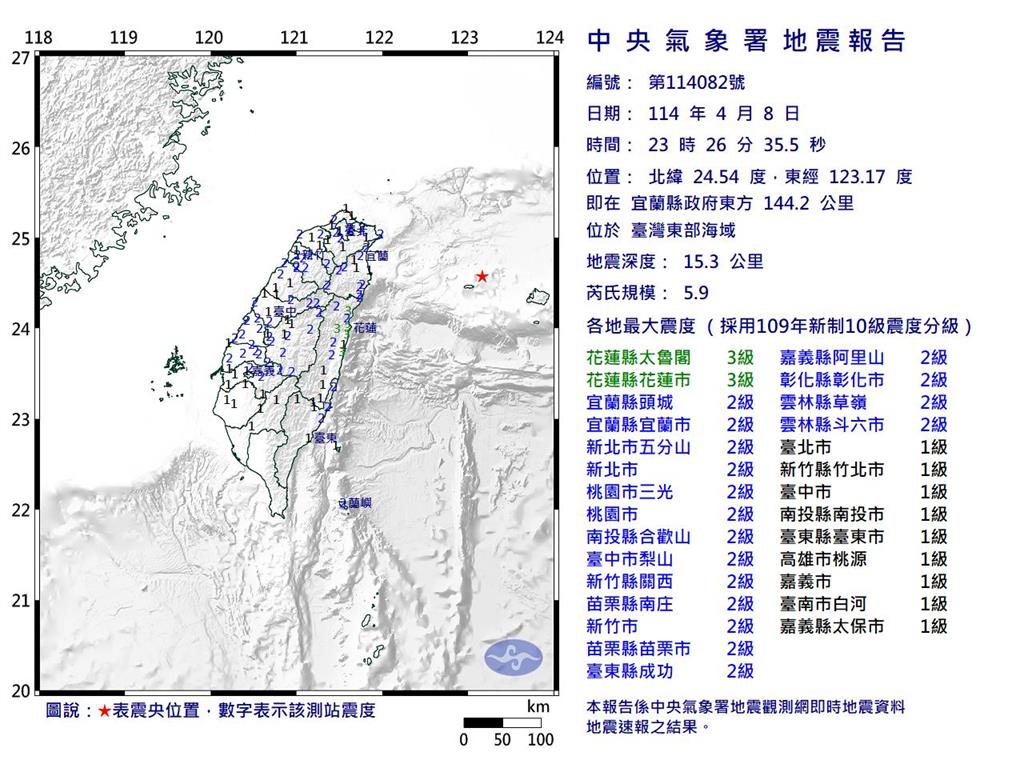
Task: Click the 臺中 label on the map
Action: 285,312
